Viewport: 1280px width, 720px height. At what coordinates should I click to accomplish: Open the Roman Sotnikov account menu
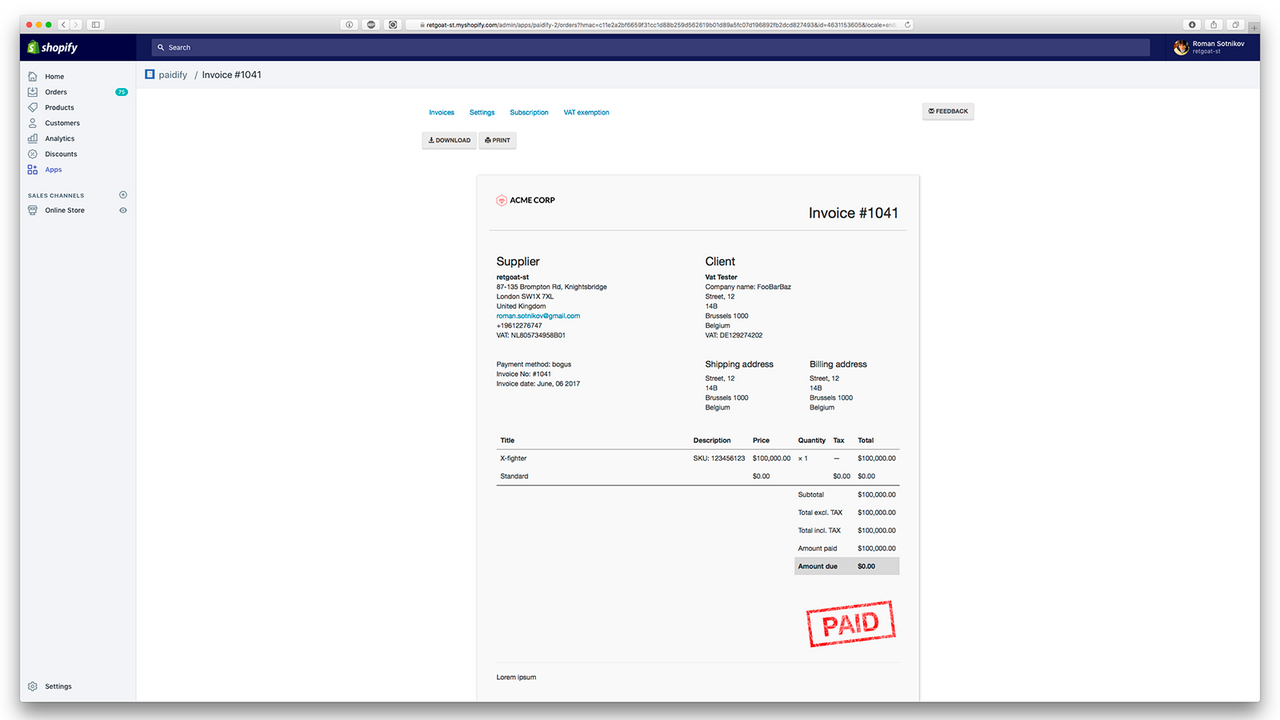1210,47
